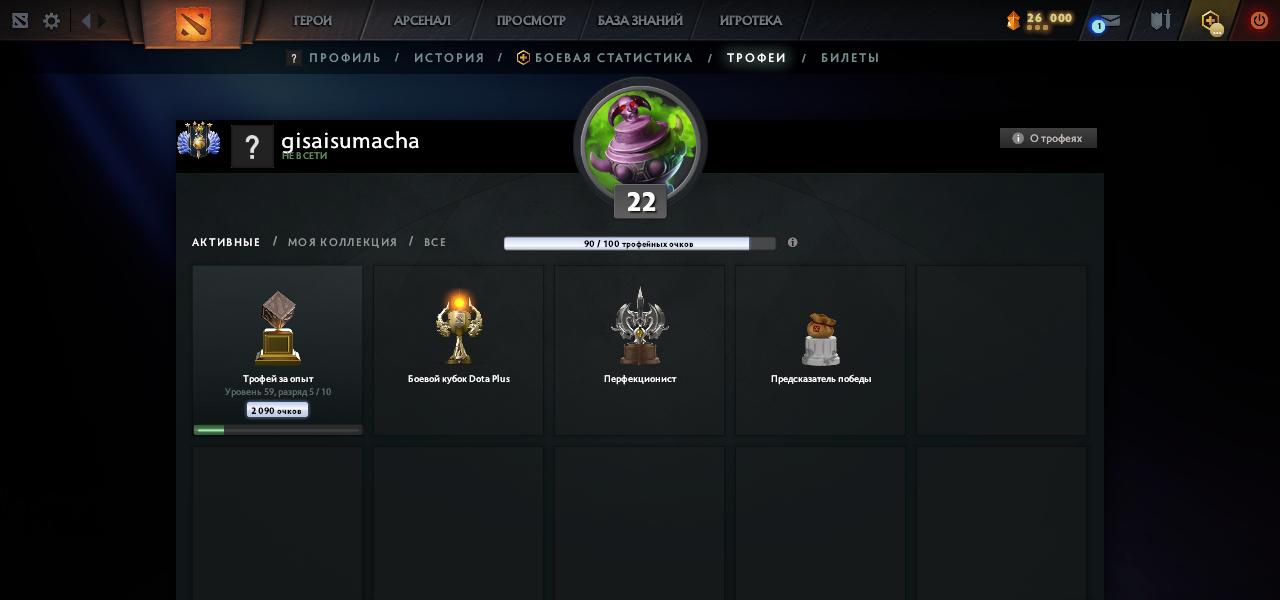Image resolution: width=1280 pixels, height=600 pixels.
Task: Switch to the ИСТОРИЯ tab
Action: point(449,58)
